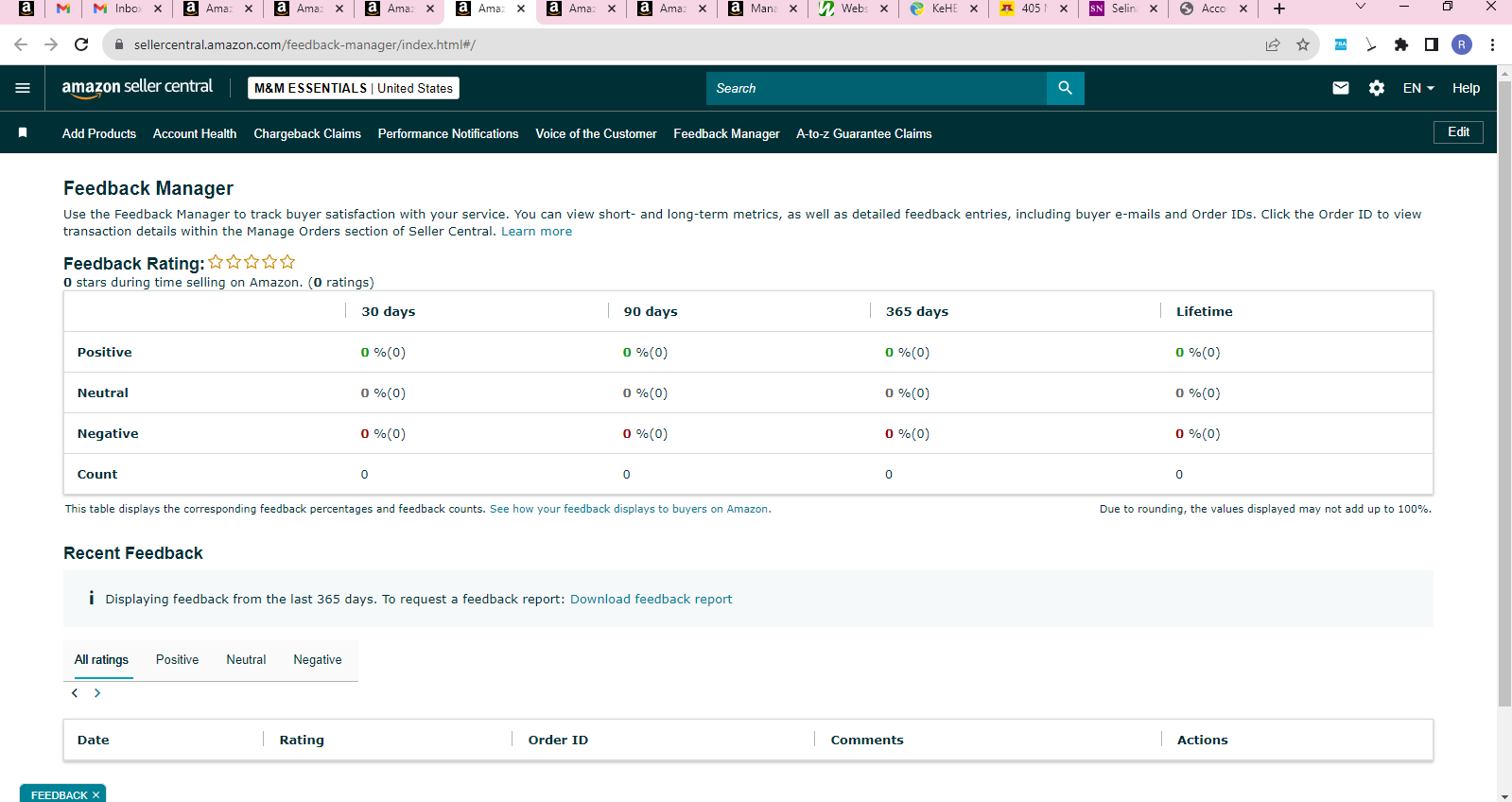Click the Order ID column header
This screenshot has width=1512, height=802.
coord(558,740)
